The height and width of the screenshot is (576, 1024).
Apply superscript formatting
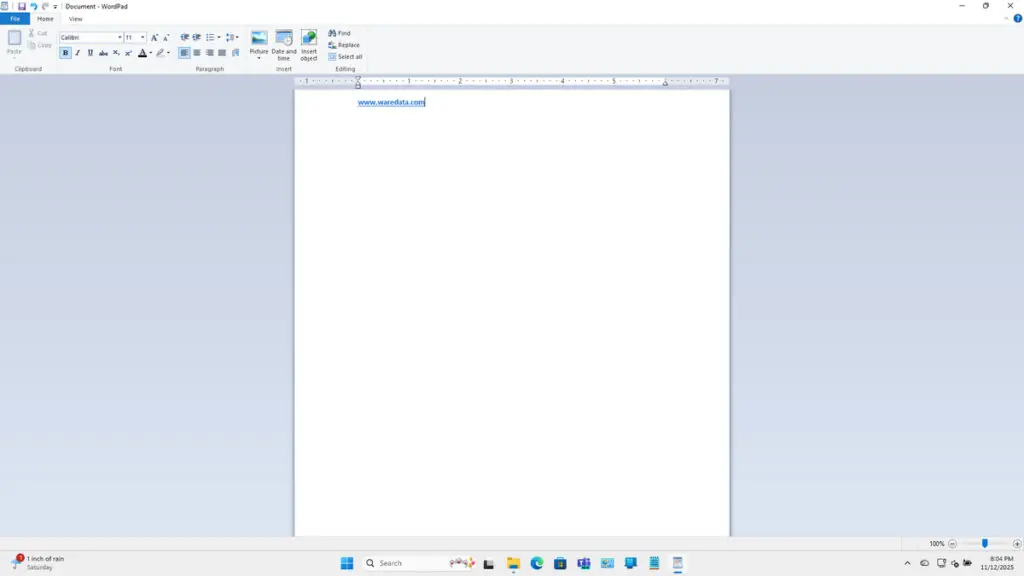(127, 52)
